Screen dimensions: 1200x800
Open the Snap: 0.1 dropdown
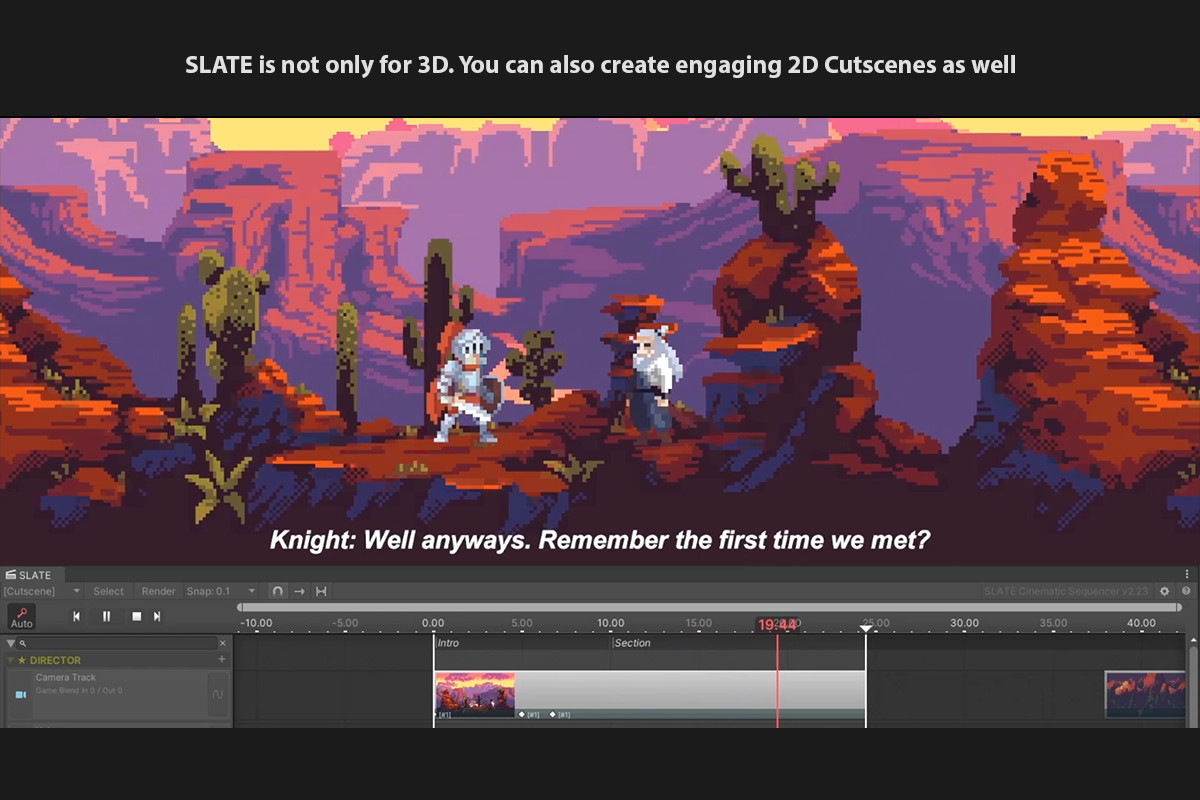[x=222, y=591]
